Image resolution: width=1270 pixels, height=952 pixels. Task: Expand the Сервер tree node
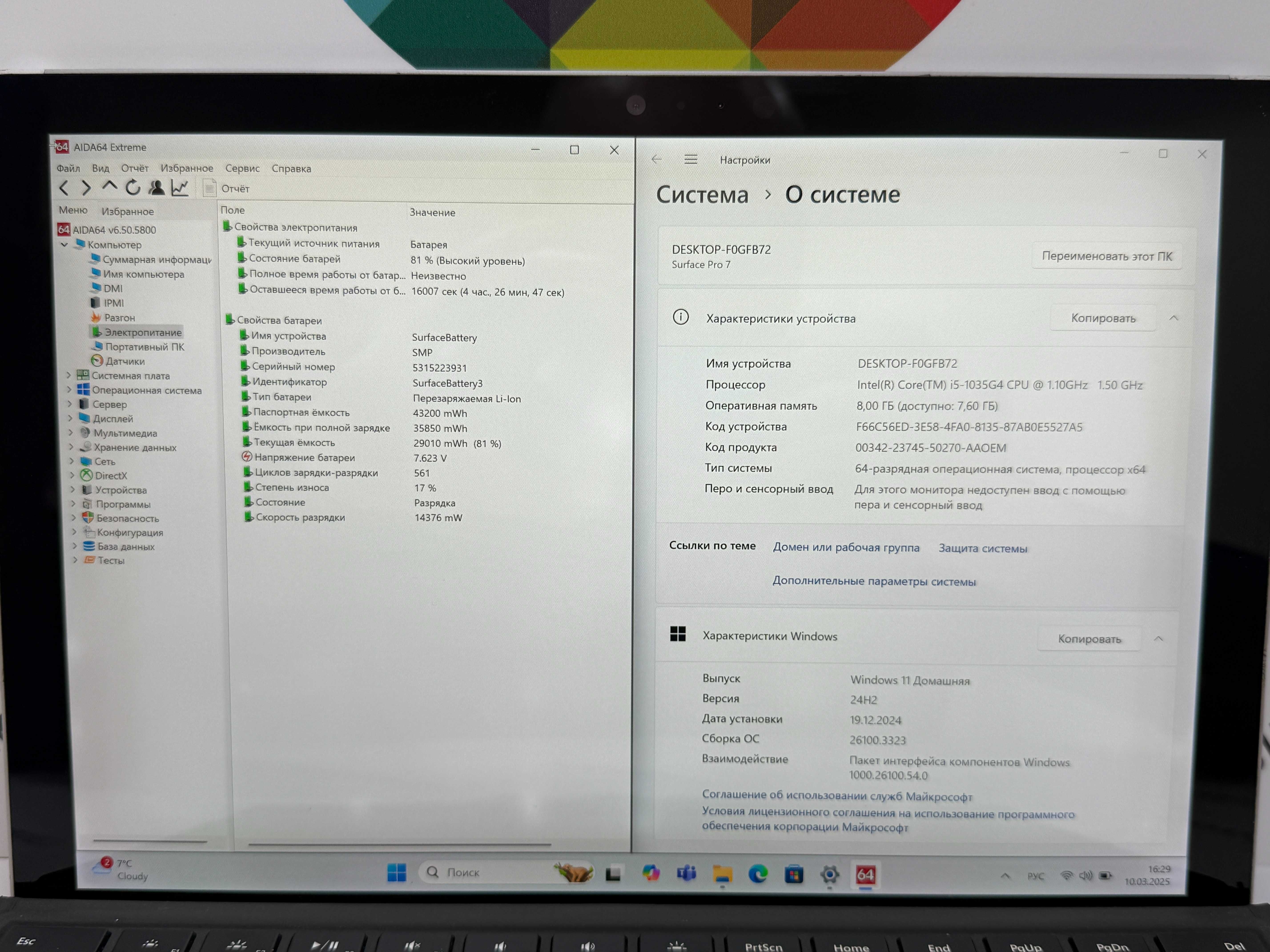70,404
